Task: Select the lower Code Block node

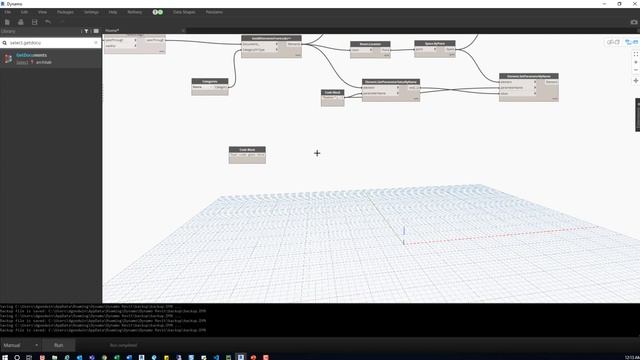Action: 247,155
